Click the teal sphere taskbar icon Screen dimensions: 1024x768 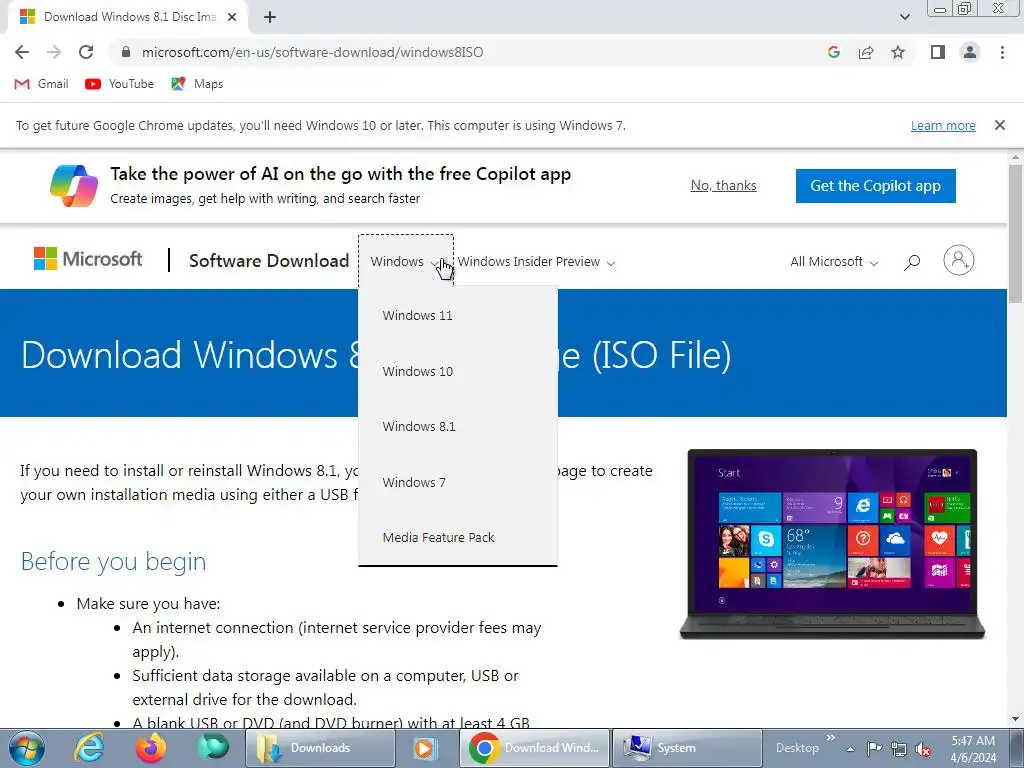click(x=214, y=747)
